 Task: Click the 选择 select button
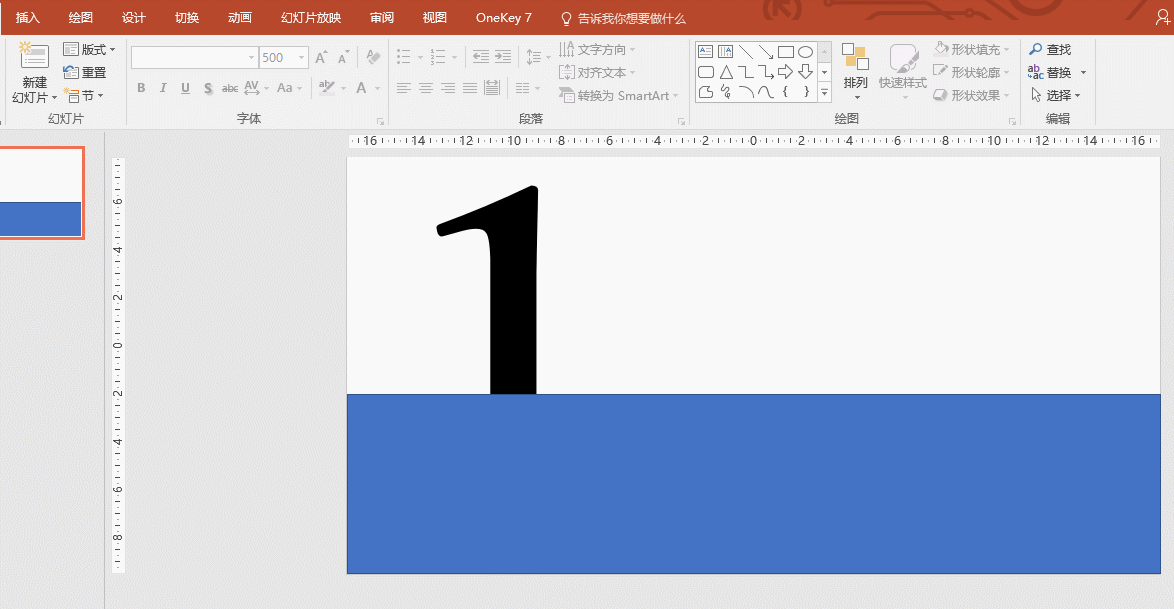pyautogui.click(x=1056, y=95)
